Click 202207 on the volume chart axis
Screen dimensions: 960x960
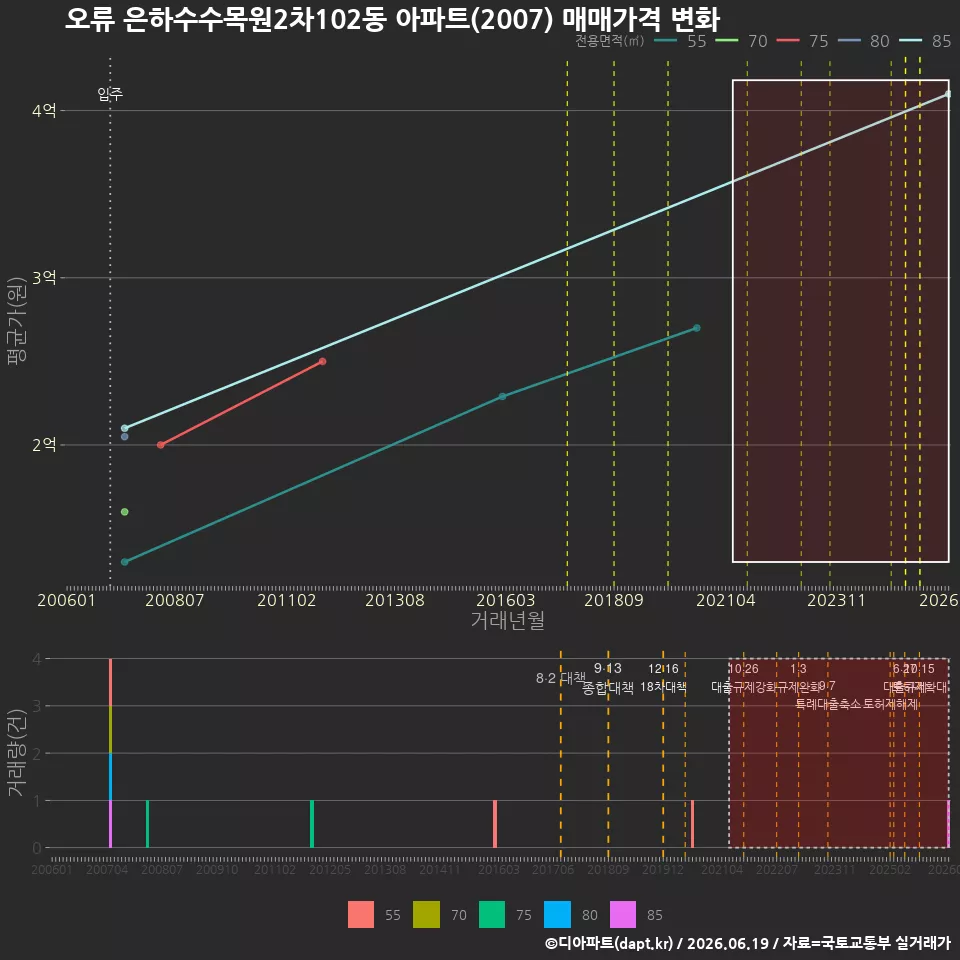777,869
